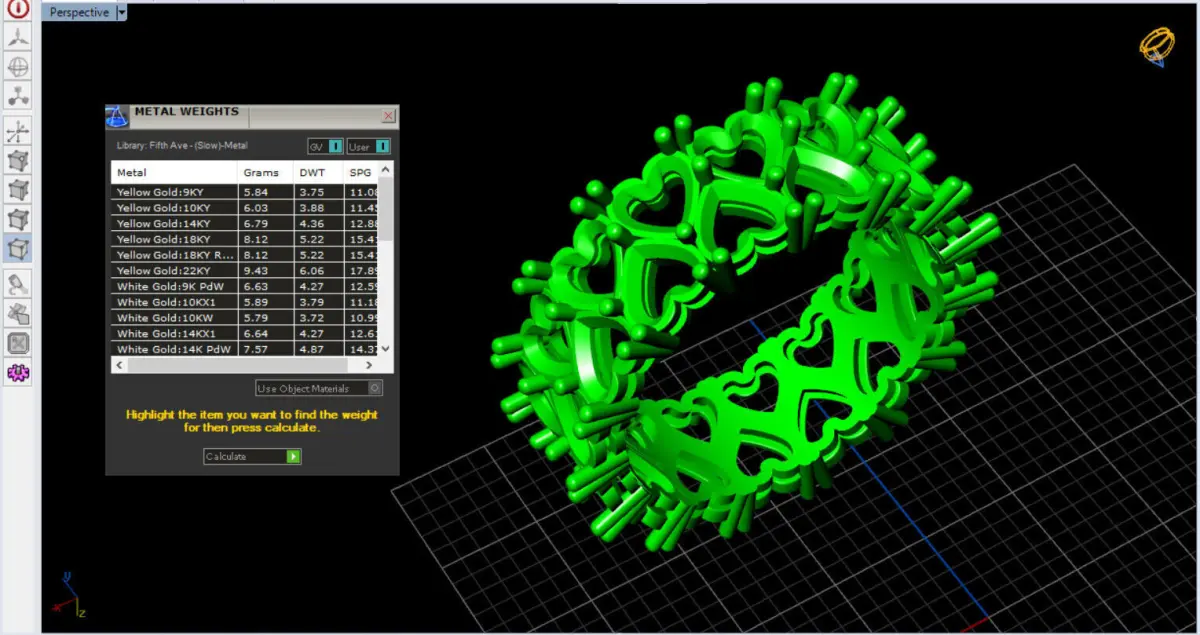
Task: Select the Yellow Gold:9KY row
Action: tap(246, 192)
